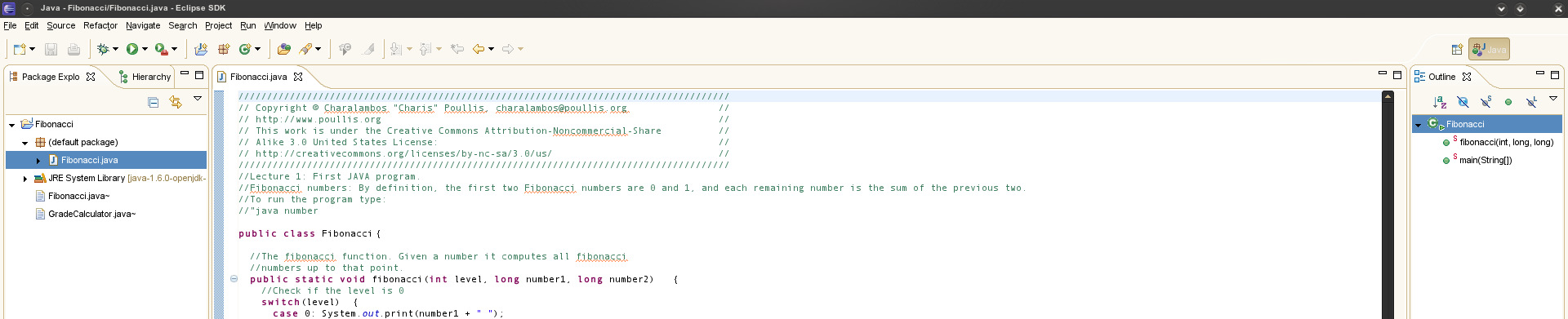Toggle Hide Local Types in Outline
The height and width of the screenshot is (319, 1568).
click(x=1531, y=102)
